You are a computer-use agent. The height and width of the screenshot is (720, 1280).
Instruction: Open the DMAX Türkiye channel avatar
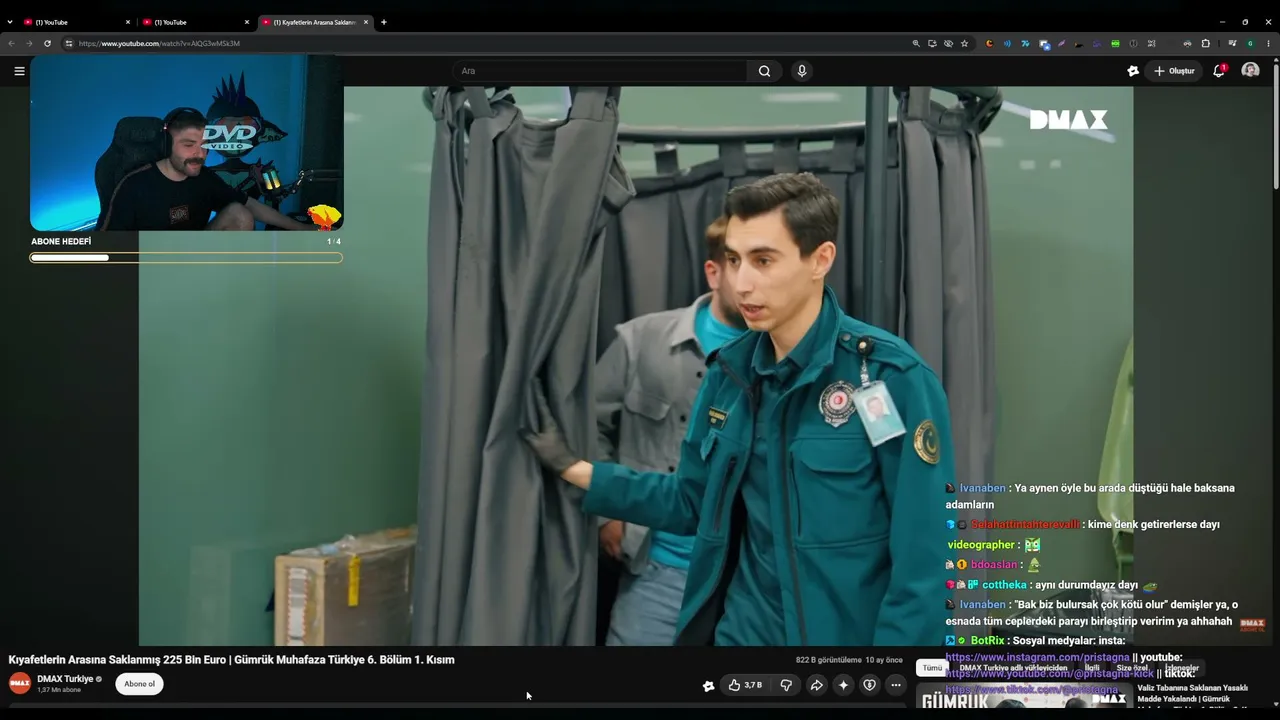click(x=20, y=684)
